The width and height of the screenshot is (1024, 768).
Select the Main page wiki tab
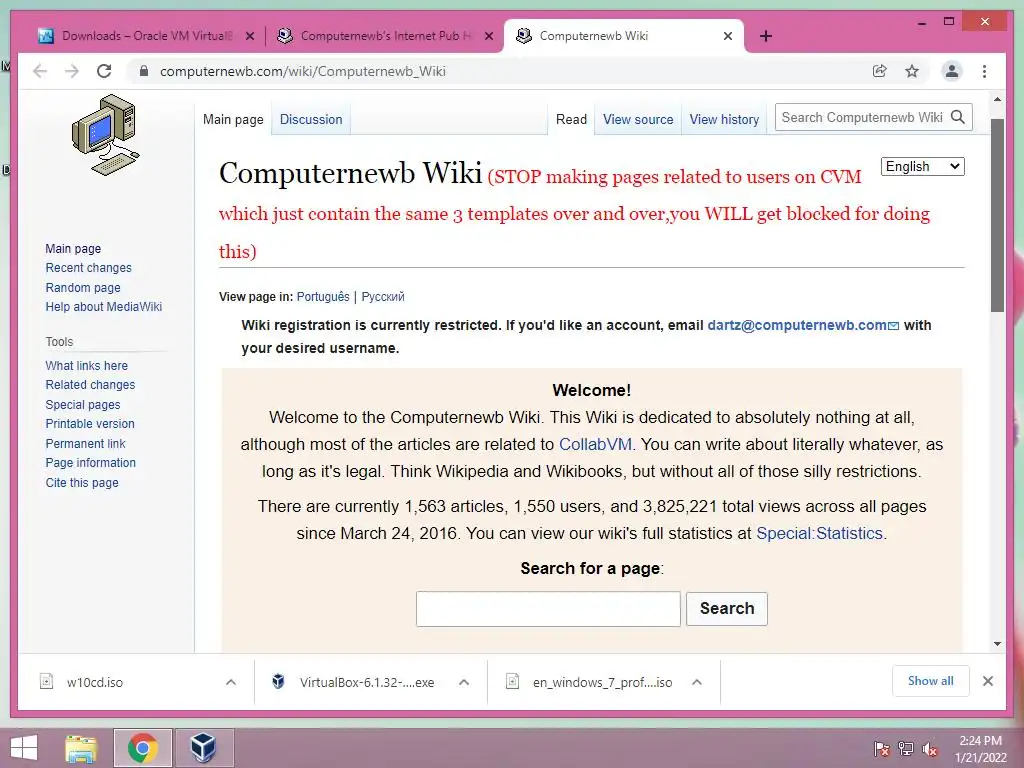coord(233,120)
